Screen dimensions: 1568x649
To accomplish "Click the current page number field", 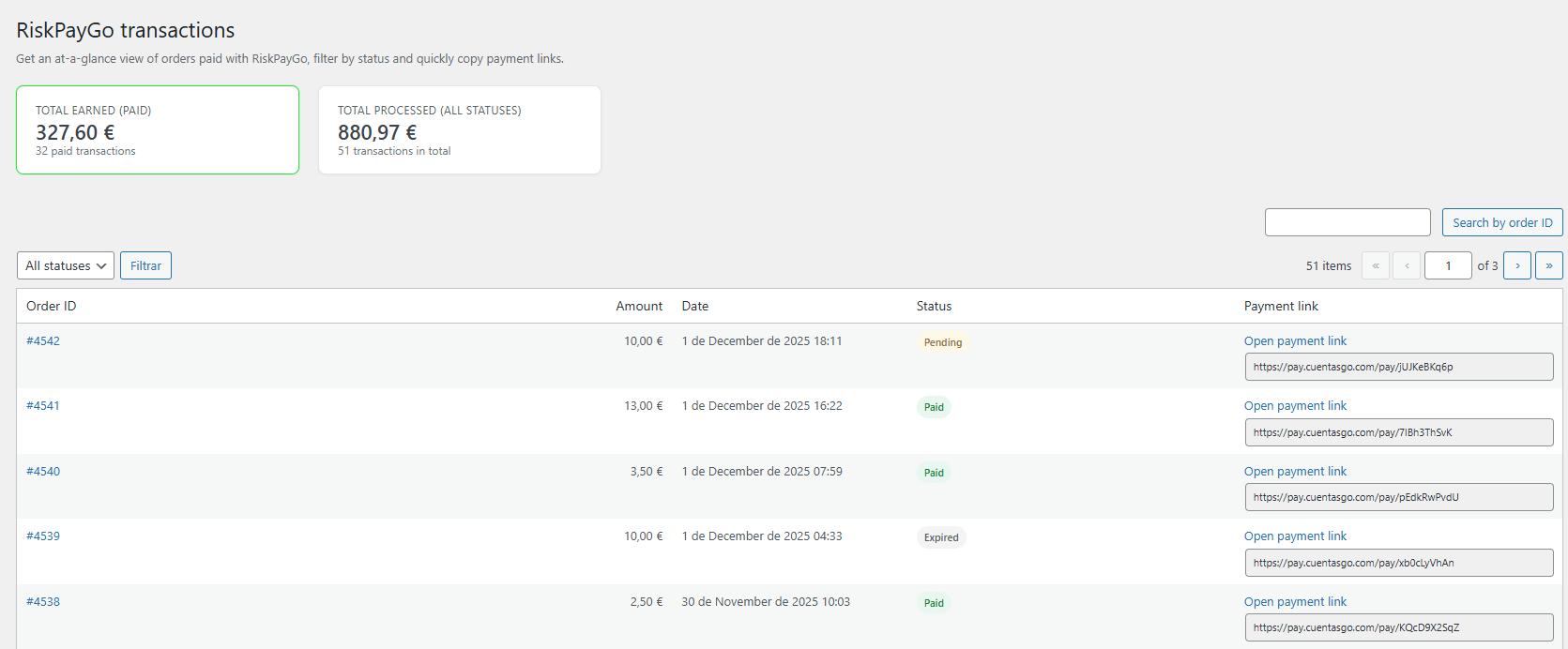I will tap(1447, 265).
